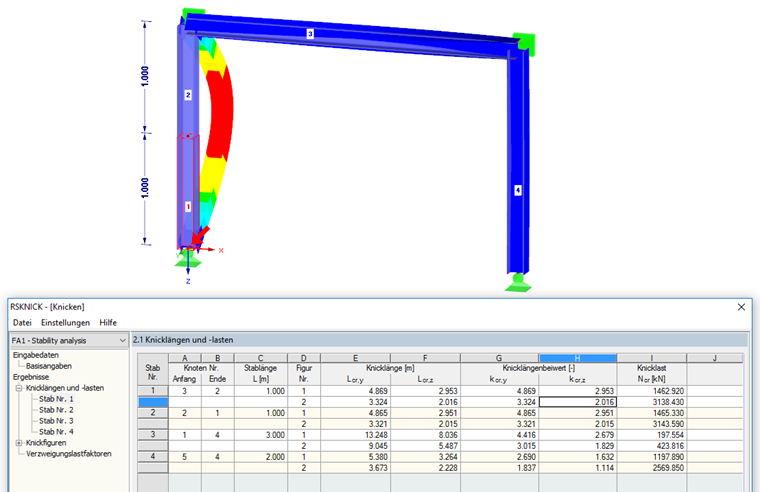Click Knicklänge cell 3.673

click(x=355, y=468)
